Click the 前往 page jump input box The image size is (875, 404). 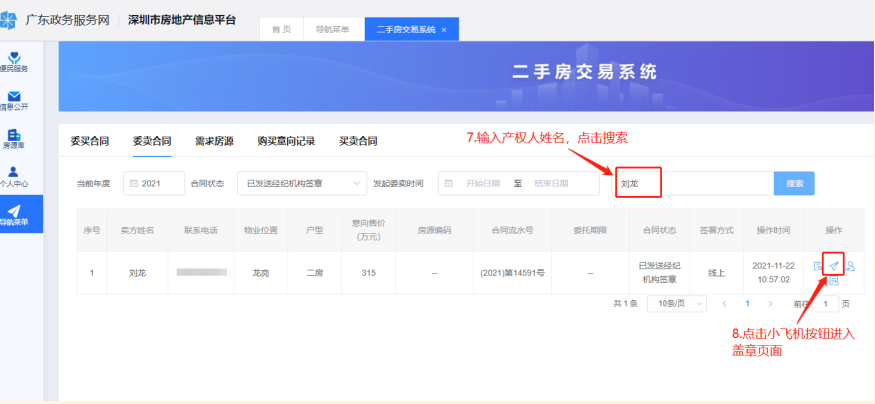tap(825, 304)
